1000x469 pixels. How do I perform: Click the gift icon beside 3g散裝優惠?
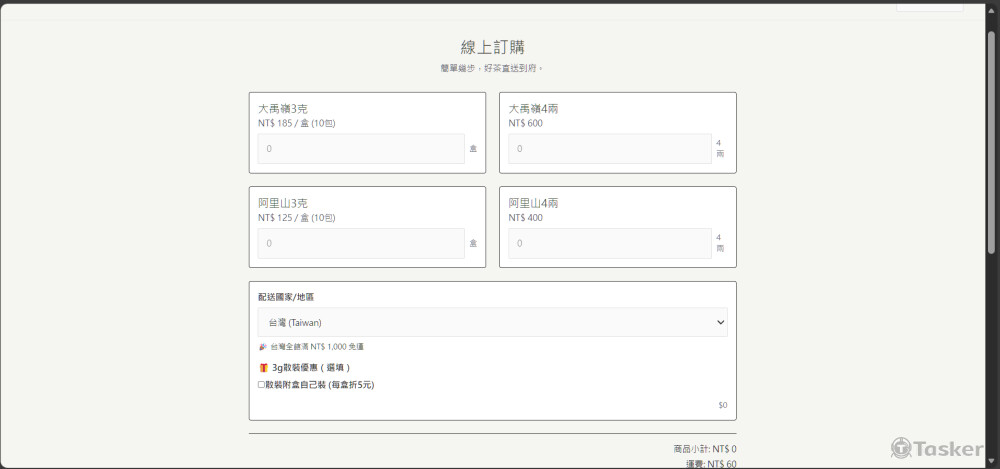[x=263, y=367]
